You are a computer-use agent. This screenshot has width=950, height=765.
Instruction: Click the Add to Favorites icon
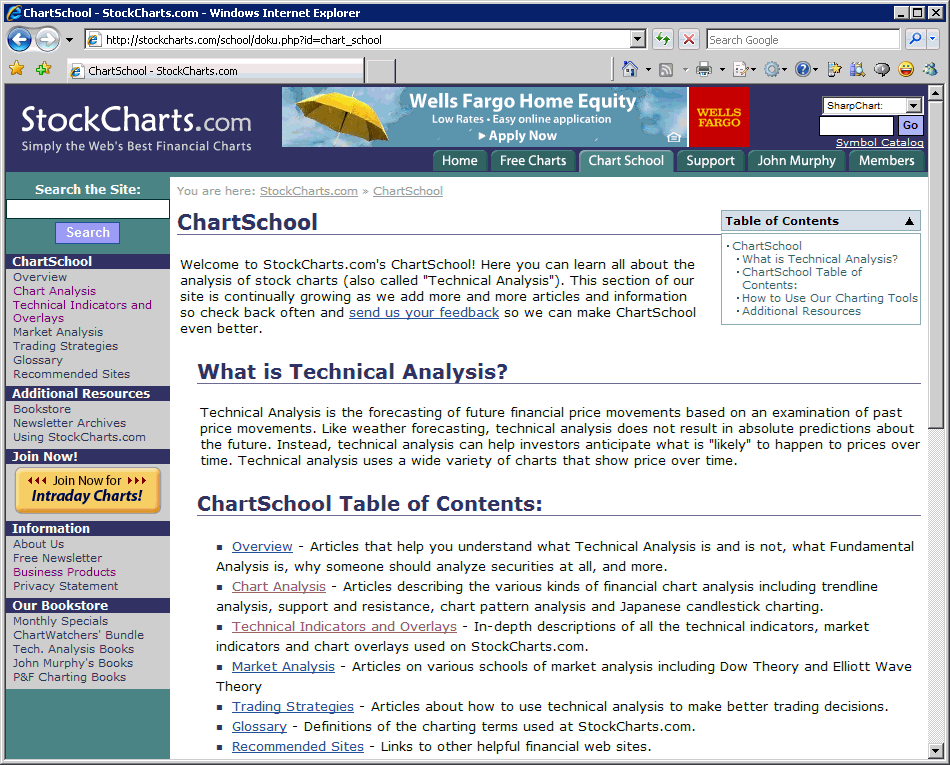43,69
